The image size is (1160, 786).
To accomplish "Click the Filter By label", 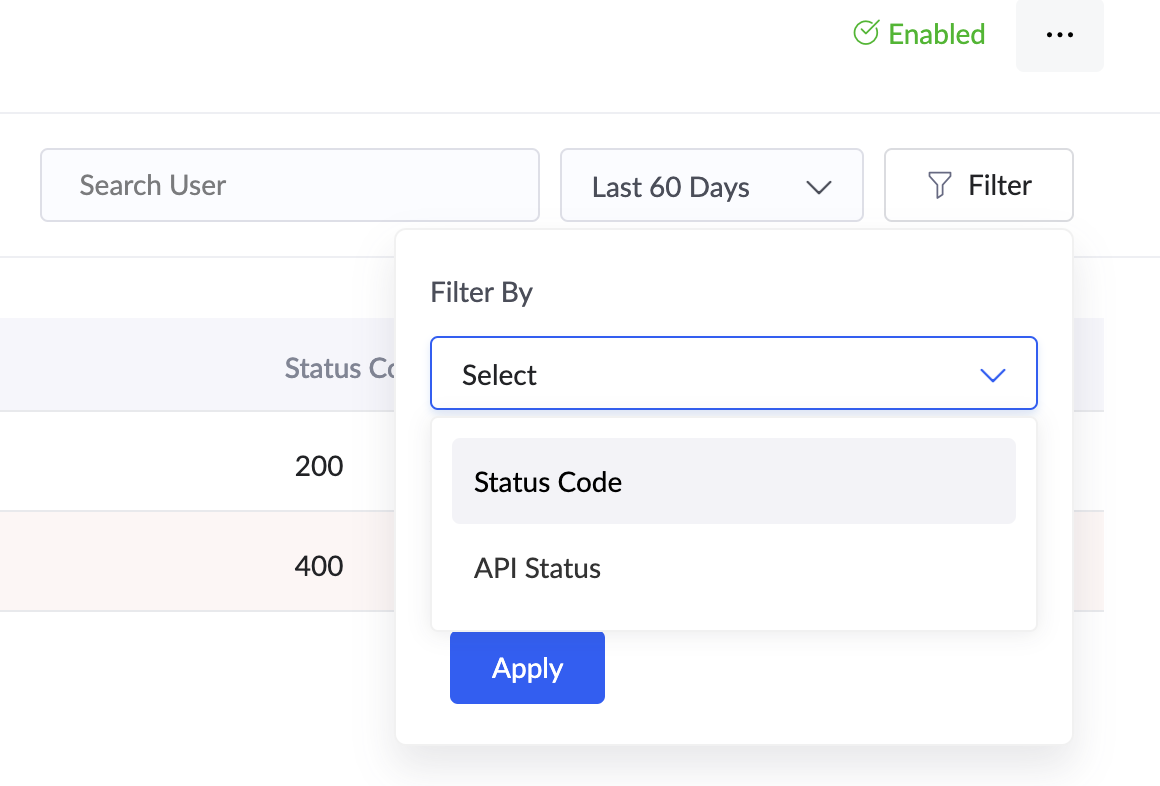I will (481, 292).
